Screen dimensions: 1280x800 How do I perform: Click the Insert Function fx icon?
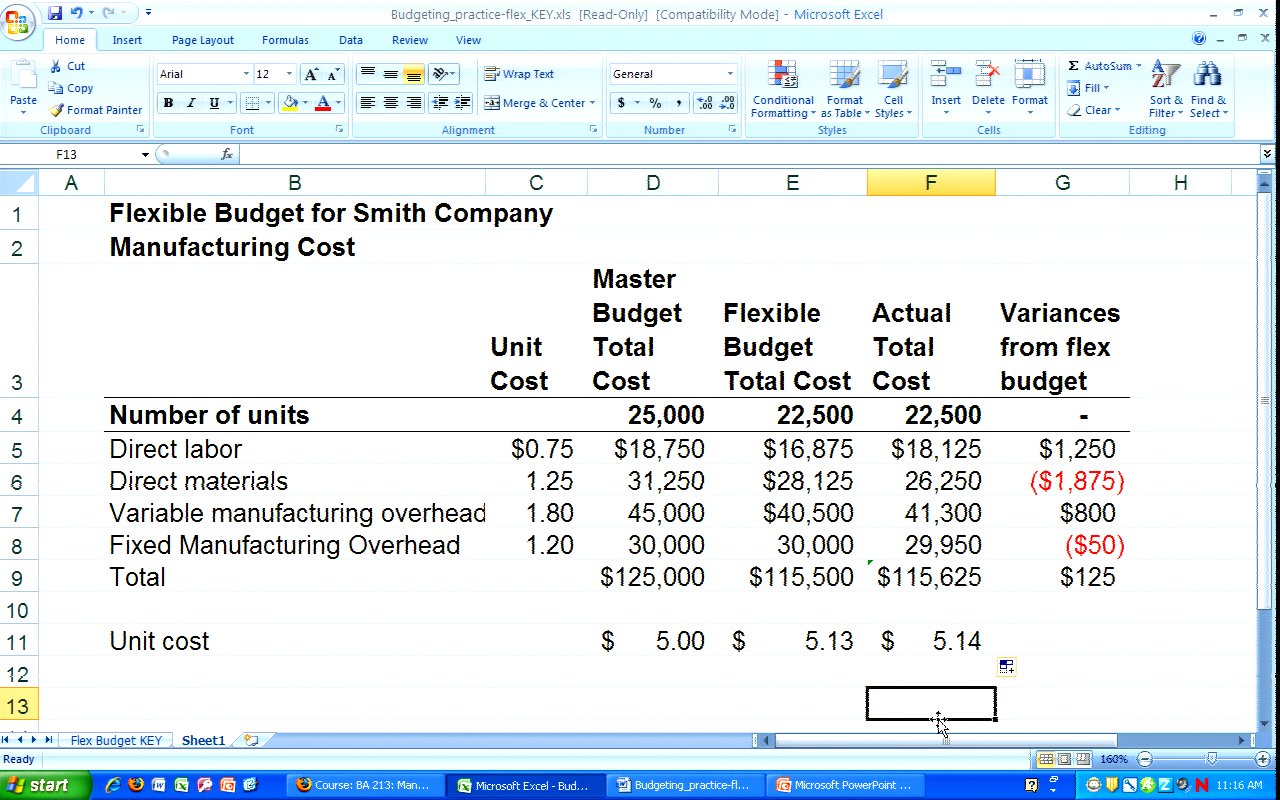point(227,154)
